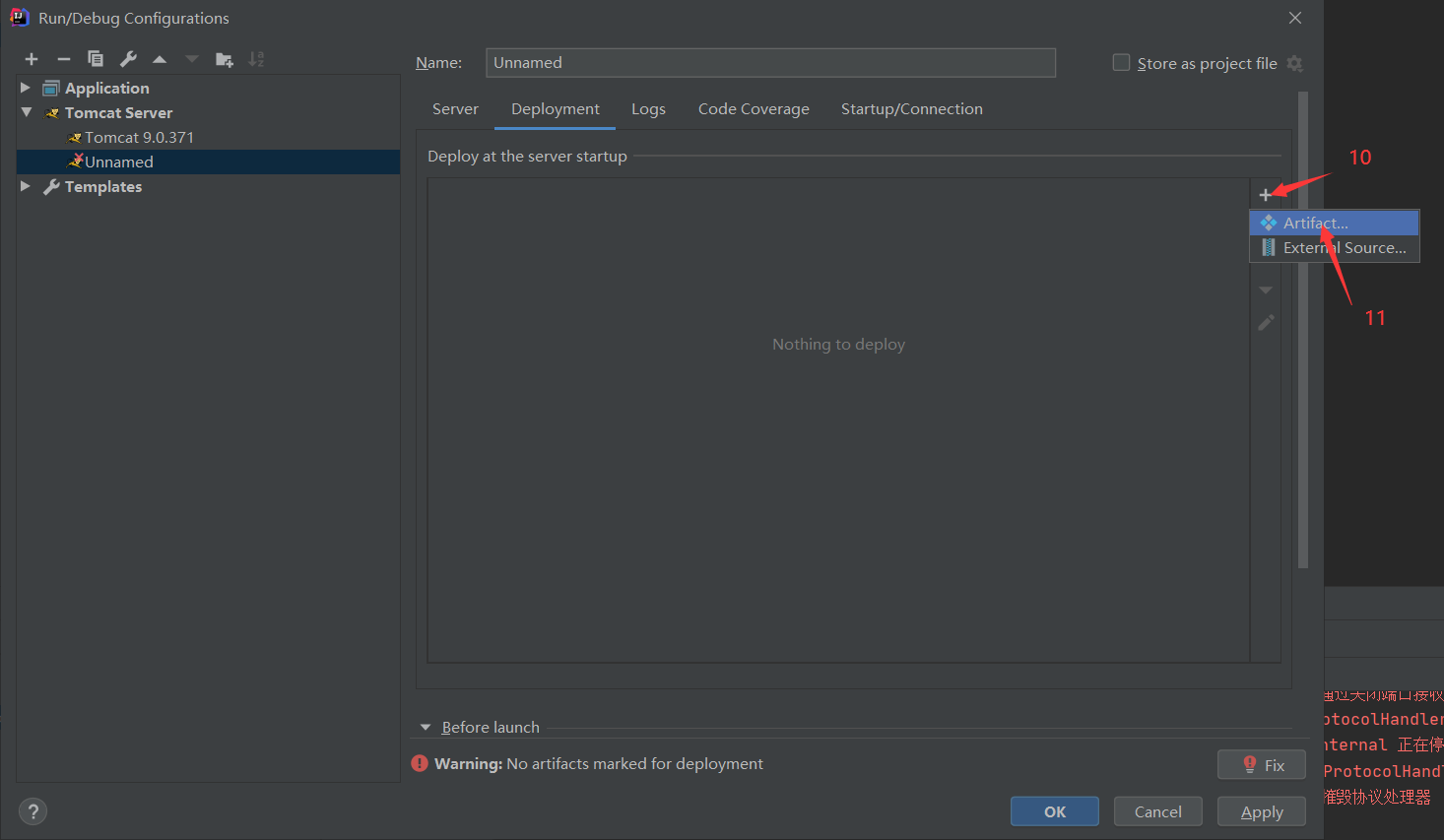Click the Fix button
The height and width of the screenshot is (840, 1444).
tap(1262, 765)
